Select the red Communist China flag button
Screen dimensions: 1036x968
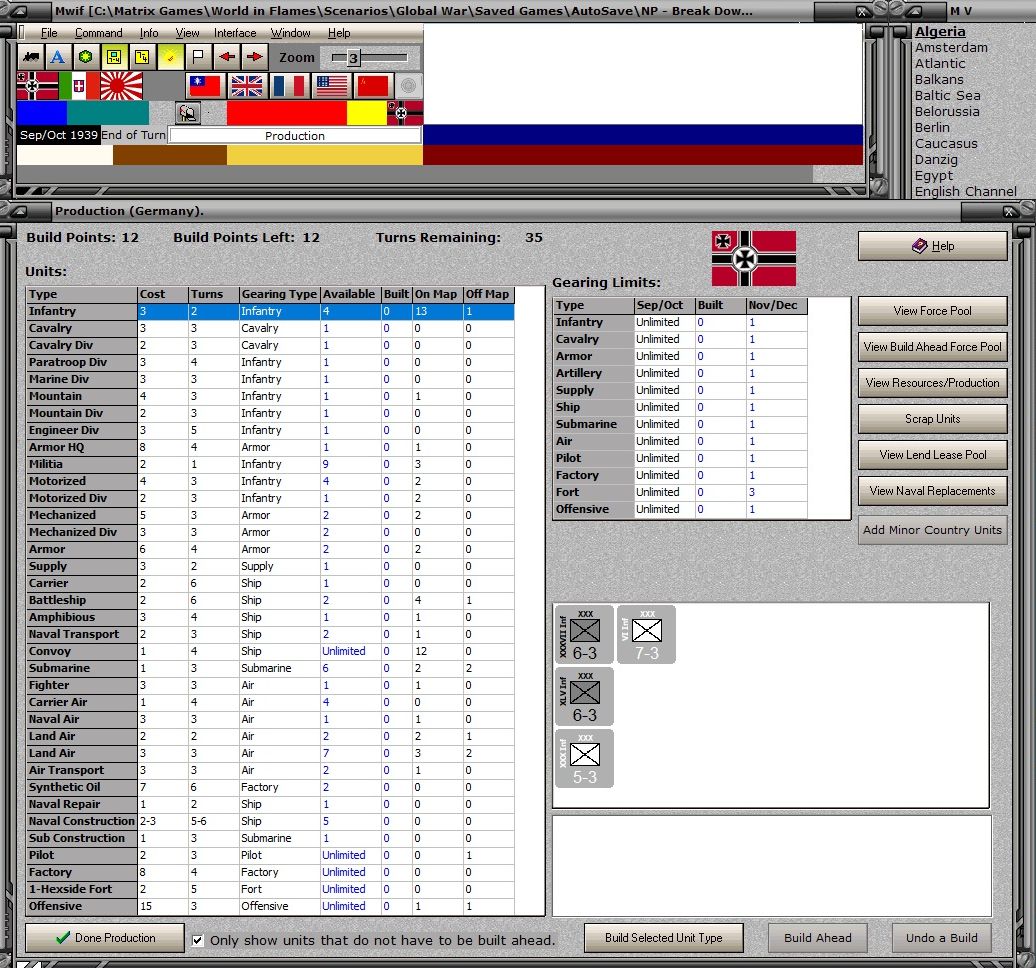[x=373, y=86]
